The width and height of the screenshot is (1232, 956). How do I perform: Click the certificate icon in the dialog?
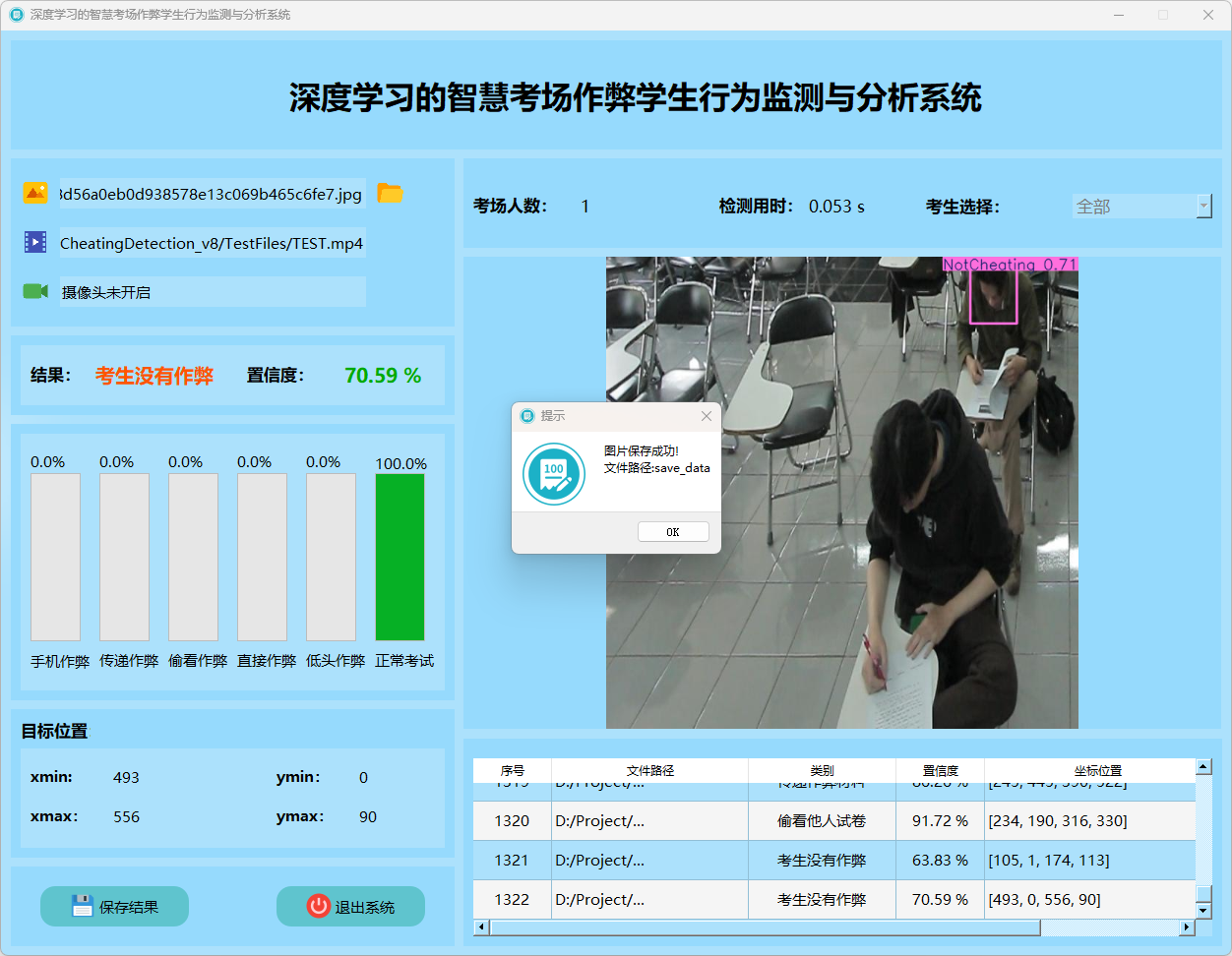[x=554, y=473]
